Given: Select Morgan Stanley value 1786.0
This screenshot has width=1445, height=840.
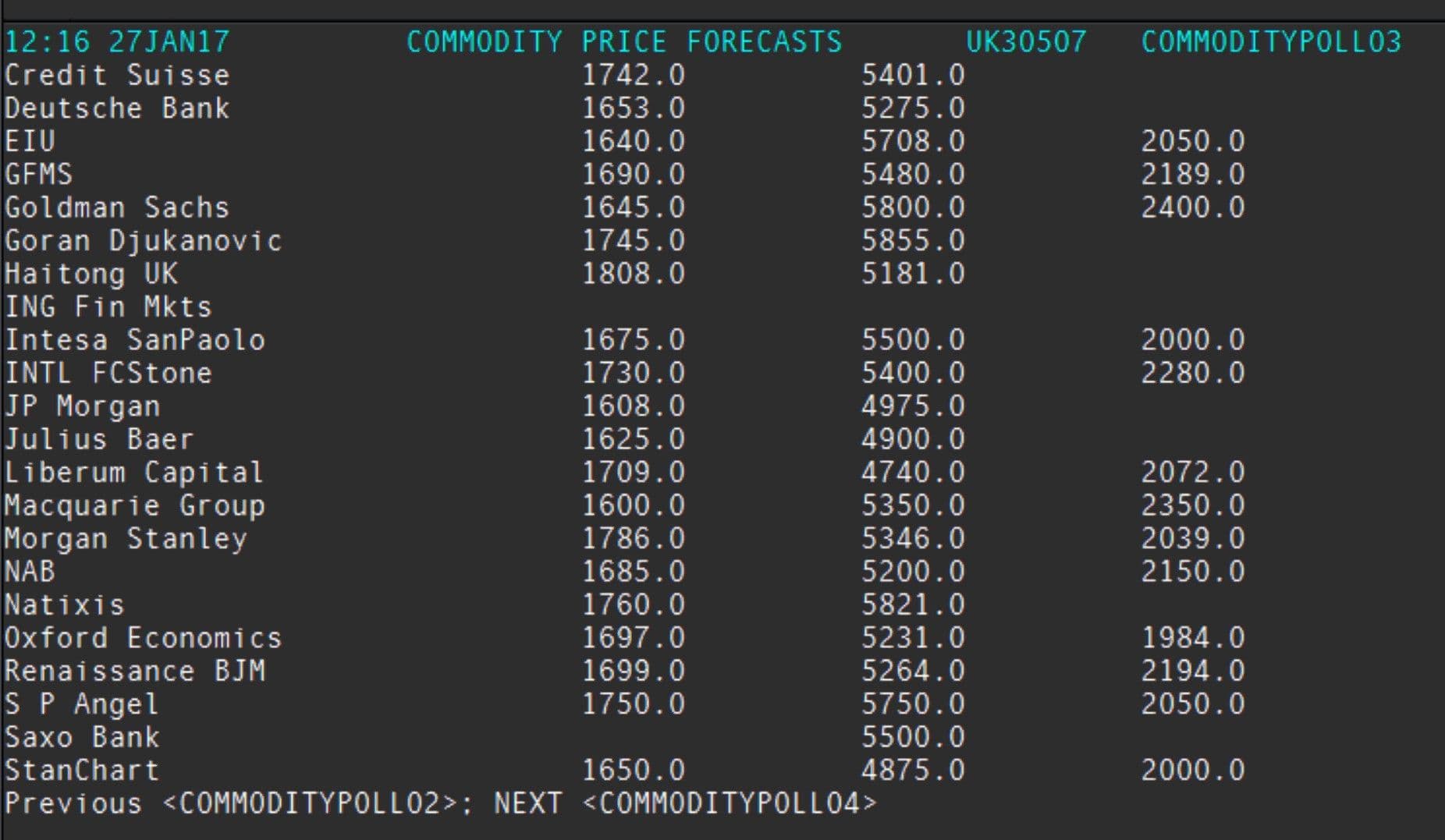Looking at the screenshot, I should click(x=633, y=539).
